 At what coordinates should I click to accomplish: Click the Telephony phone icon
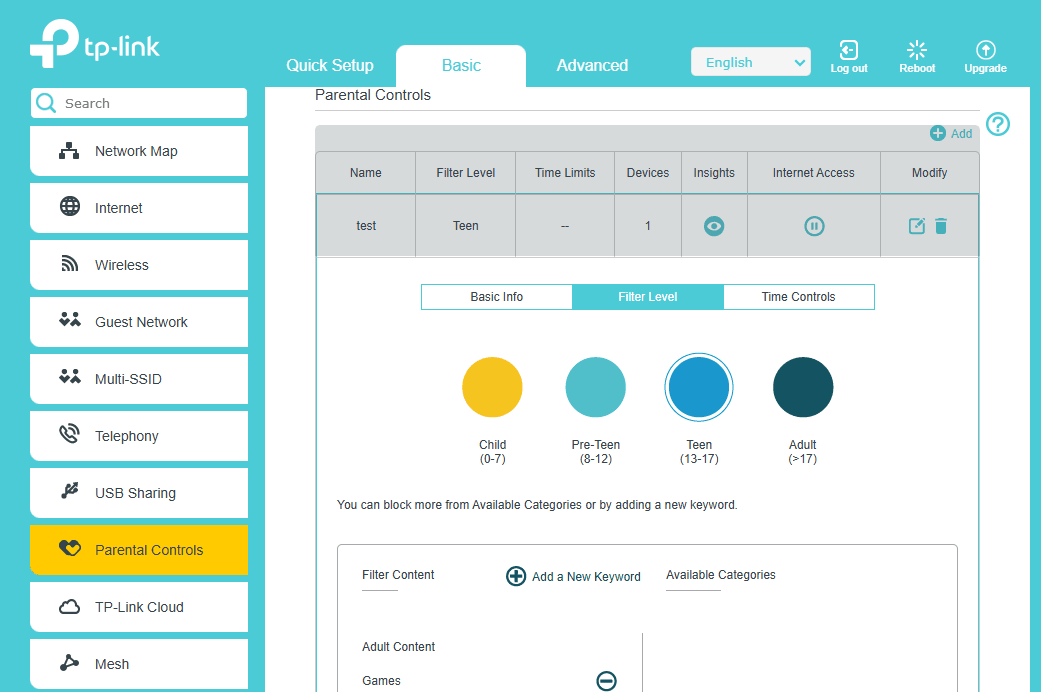(70, 434)
